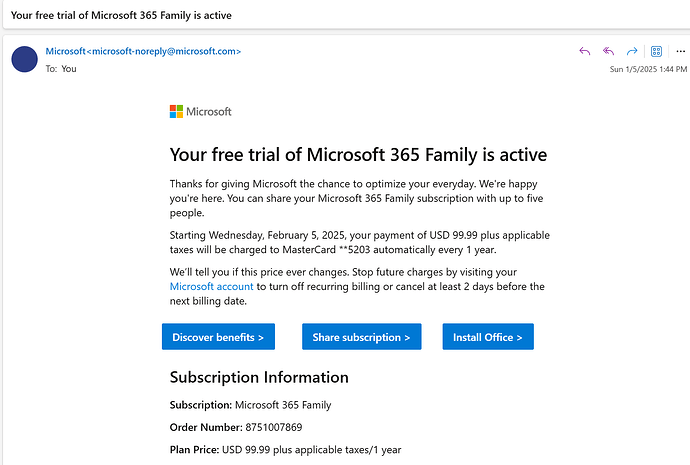Click the Reply All double-arrow icon
The image size is (690, 465).
[x=608, y=51]
